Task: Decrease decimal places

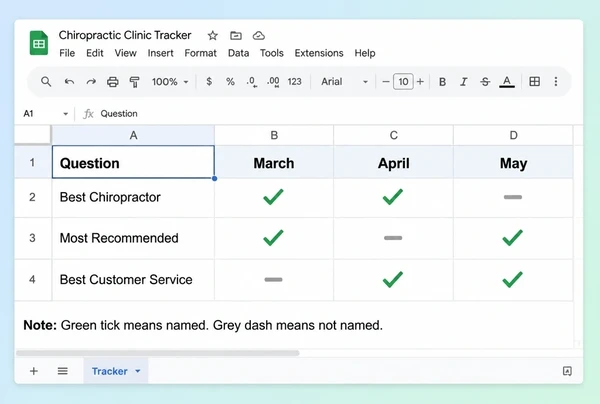Action: point(251,82)
